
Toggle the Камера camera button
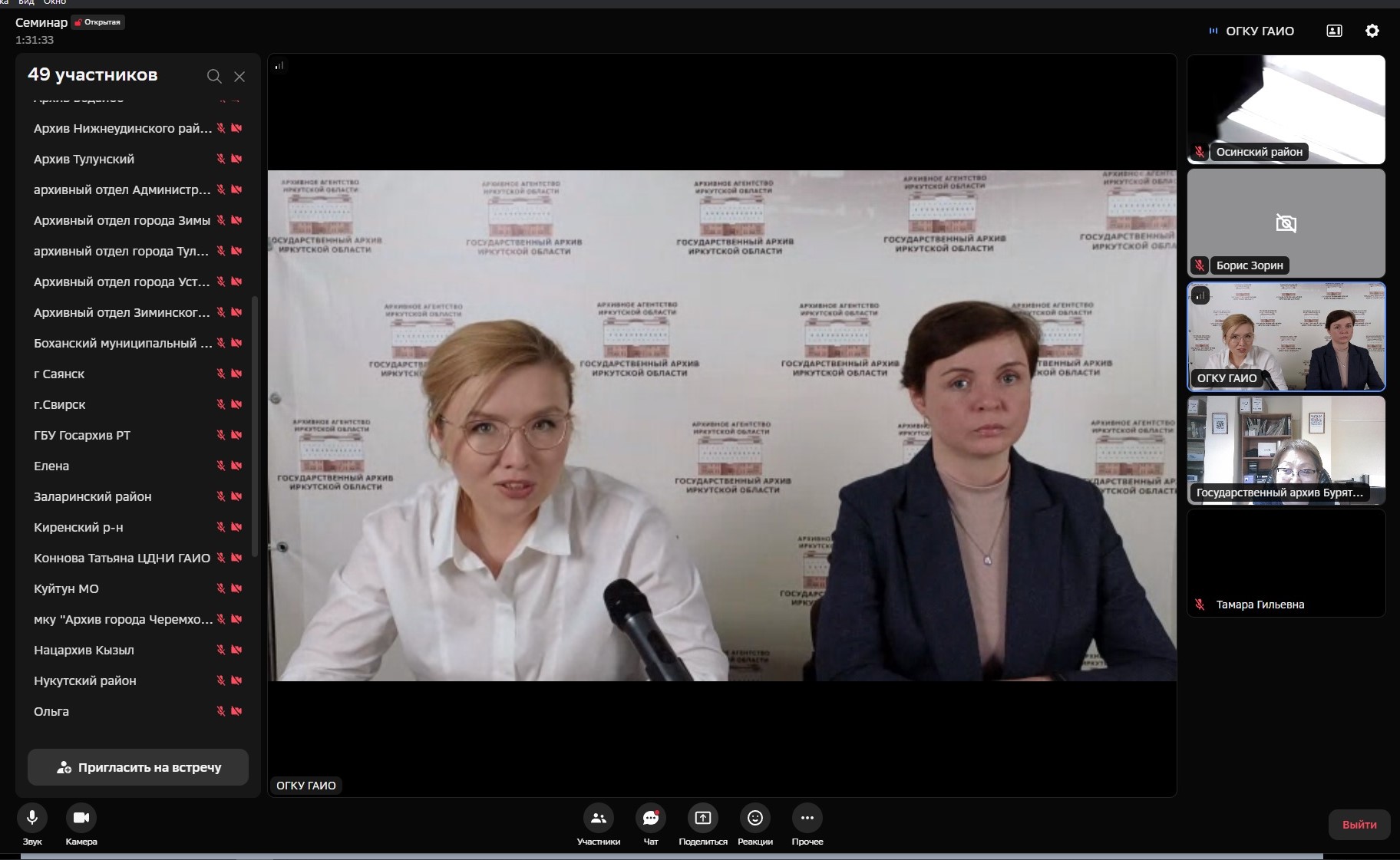click(81, 818)
